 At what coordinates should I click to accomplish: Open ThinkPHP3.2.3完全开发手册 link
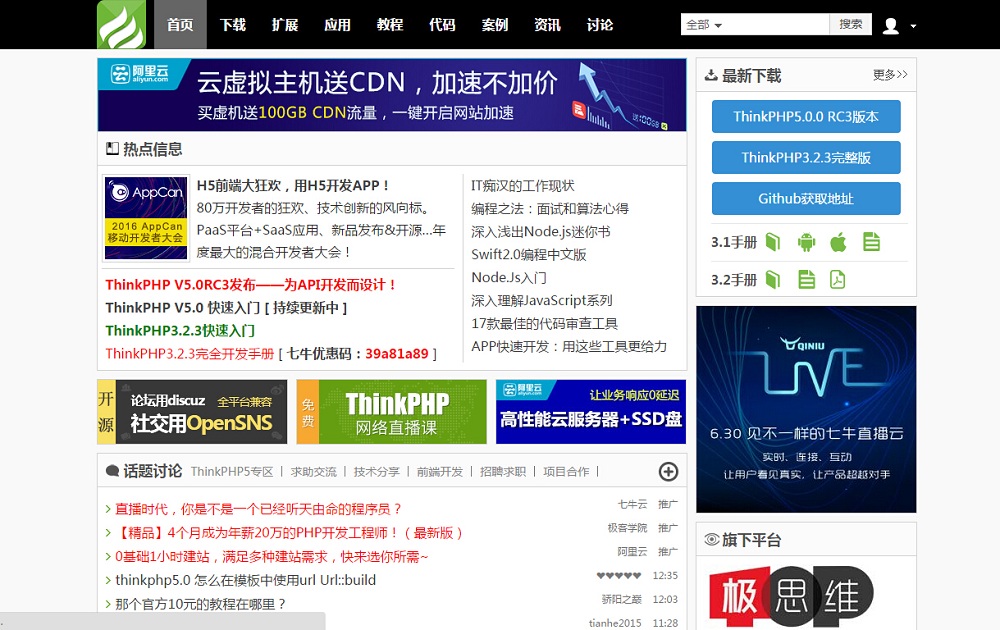(189, 353)
